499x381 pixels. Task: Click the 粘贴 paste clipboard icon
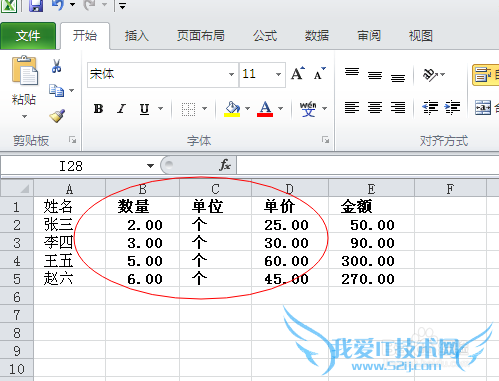(x=24, y=71)
